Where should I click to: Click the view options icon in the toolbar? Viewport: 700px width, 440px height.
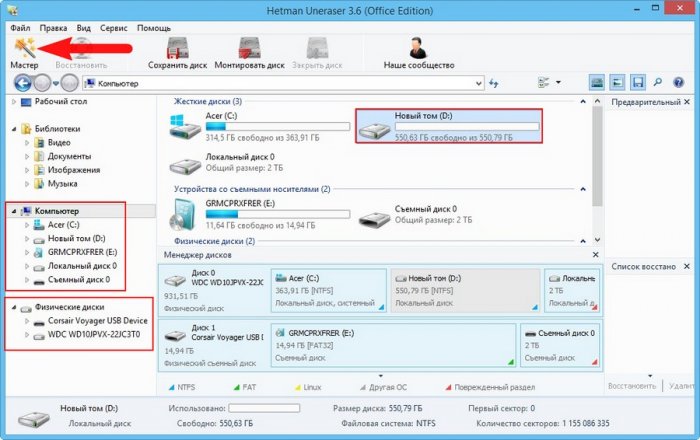click(543, 83)
